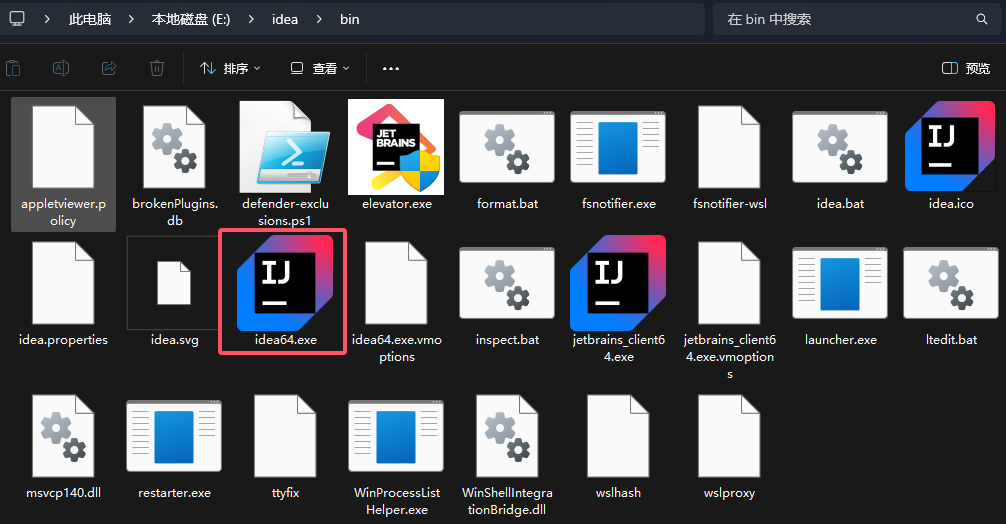The height and width of the screenshot is (524, 1006).
Task: Click the 本地磁盘 (E:) breadcrumb
Action: tap(191, 19)
